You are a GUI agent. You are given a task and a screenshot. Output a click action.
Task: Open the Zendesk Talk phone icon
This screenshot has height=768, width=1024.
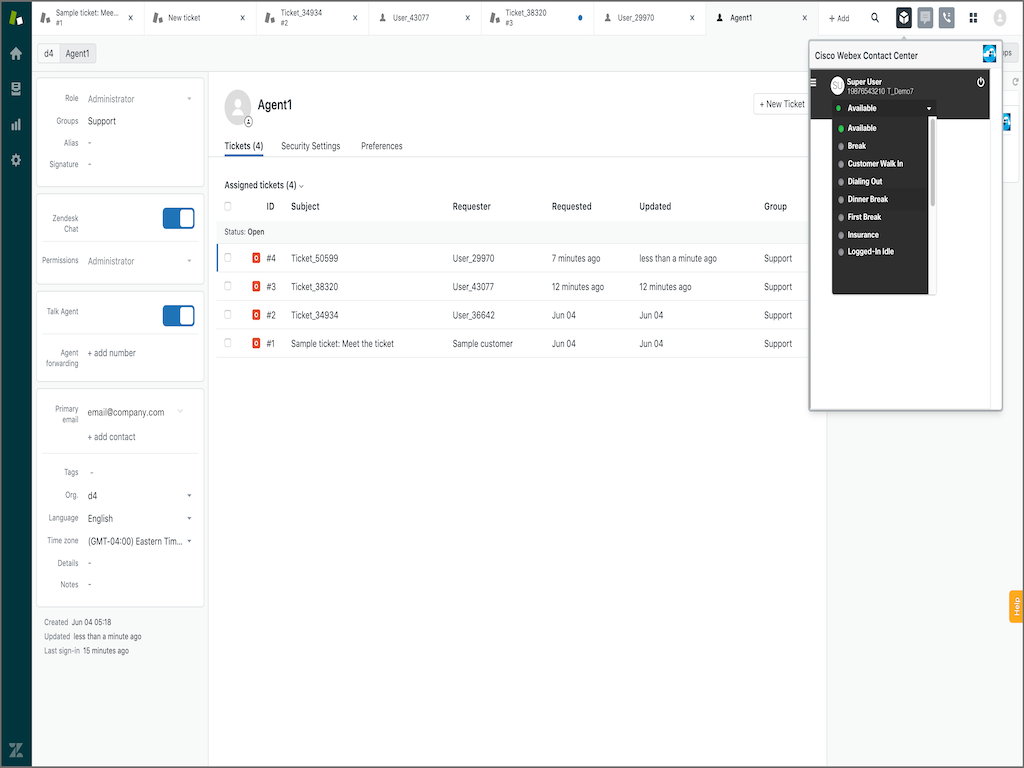point(946,18)
